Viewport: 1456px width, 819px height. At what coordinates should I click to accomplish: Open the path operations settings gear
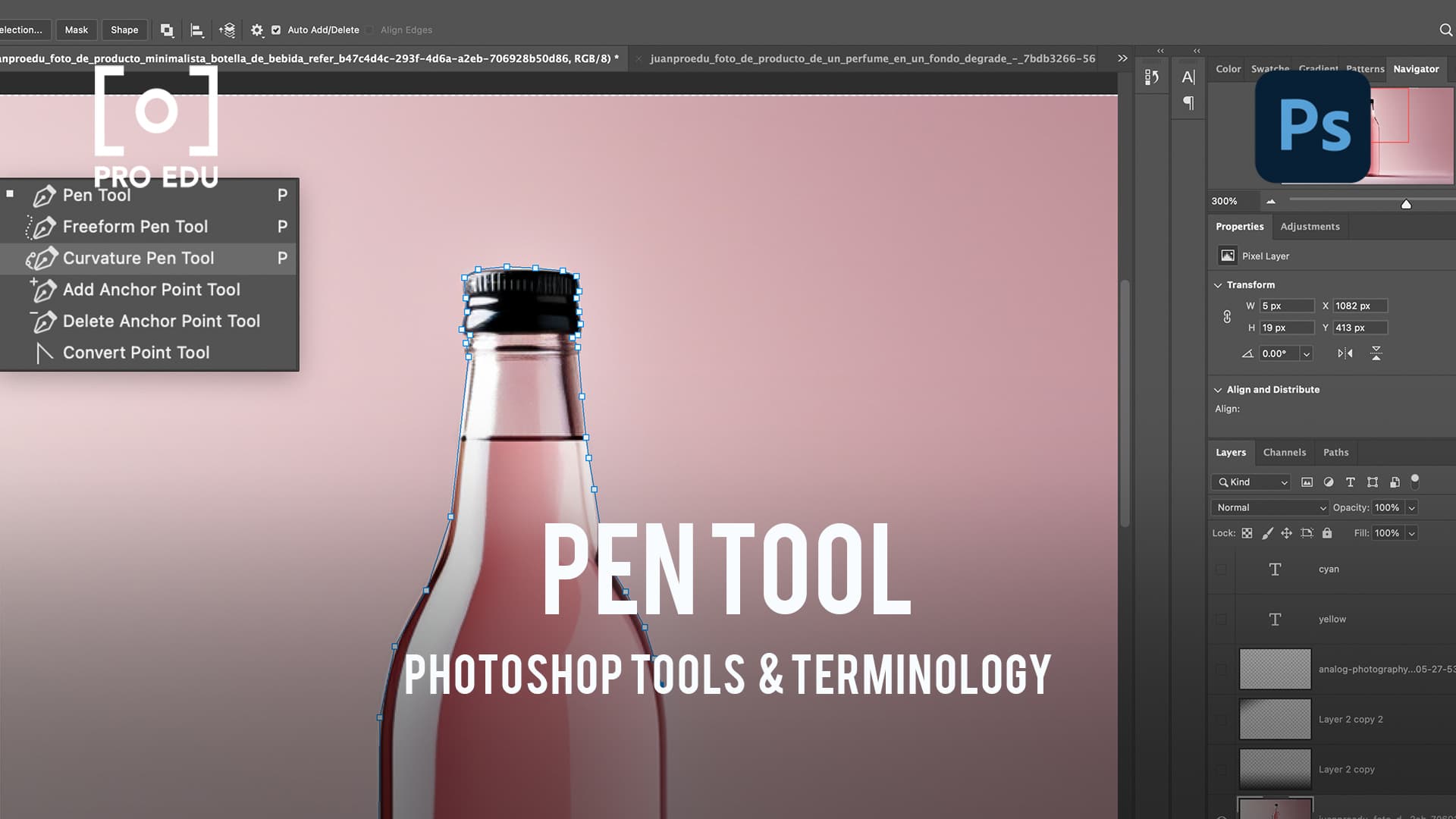[256, 30]
